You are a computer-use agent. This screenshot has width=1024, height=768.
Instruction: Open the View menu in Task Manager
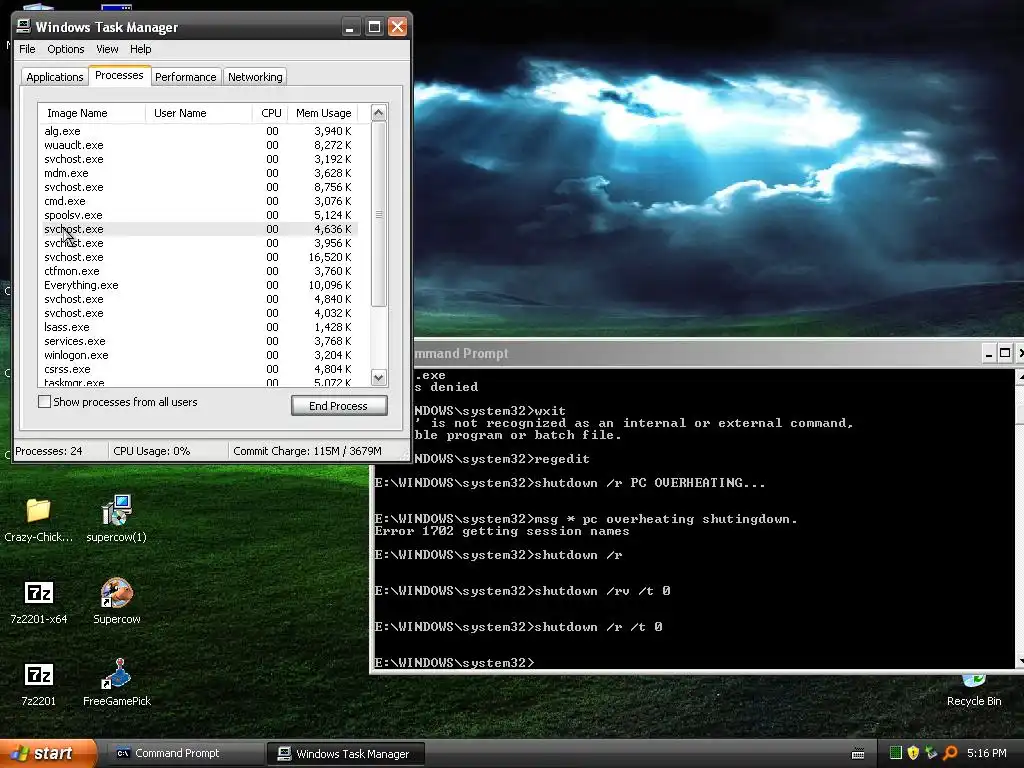coord(107,49)
